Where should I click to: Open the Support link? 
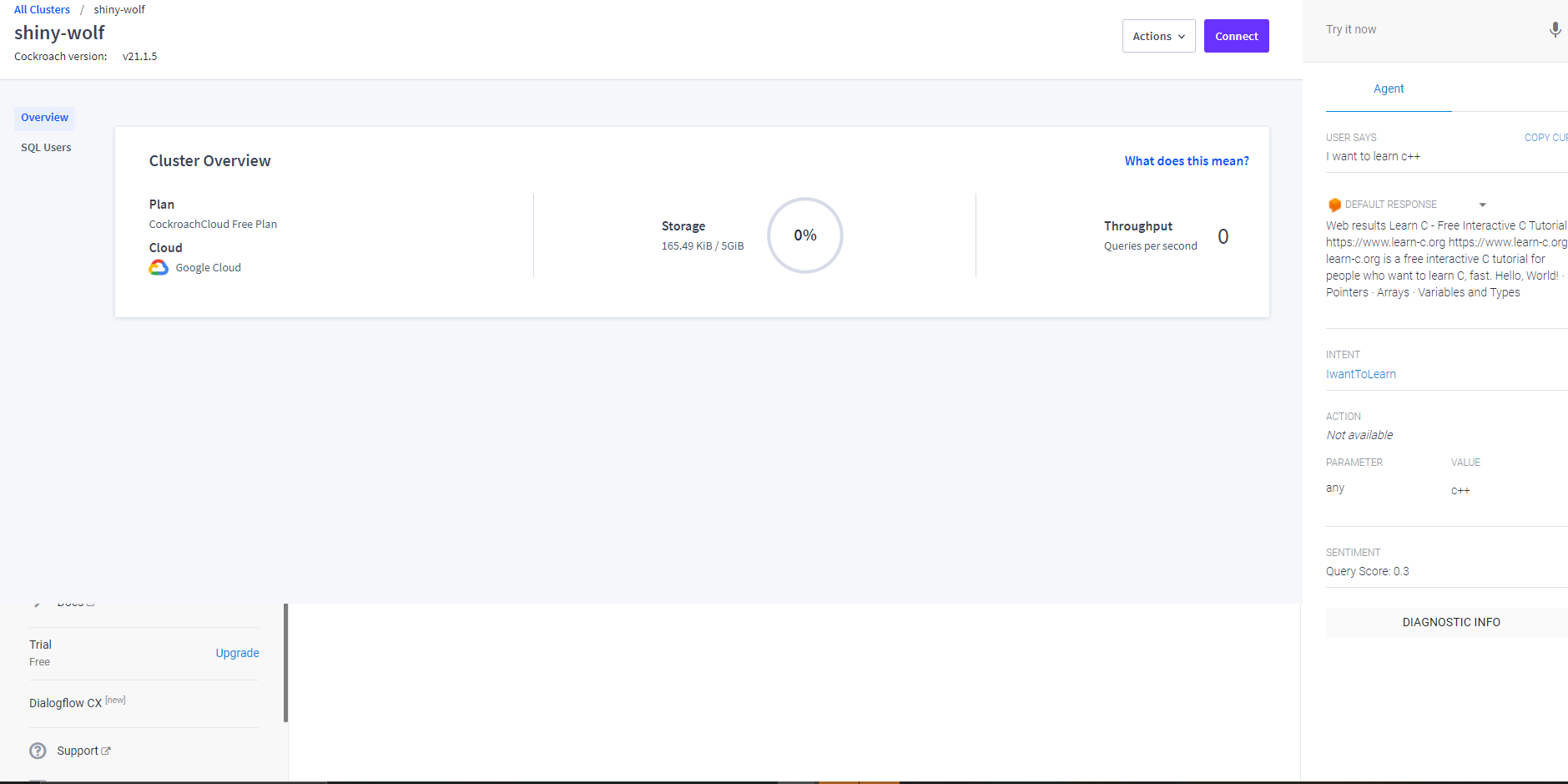coord(78,751)
